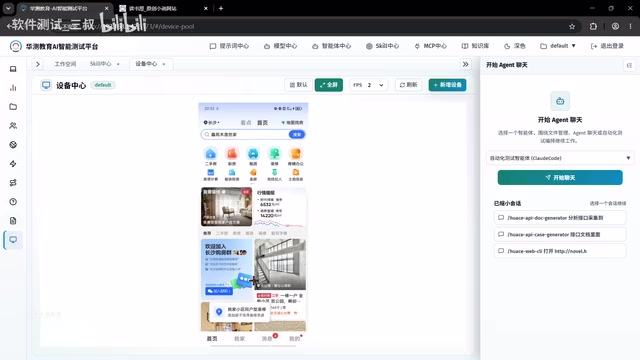Tap the green icon next to 商铺办公

[x=274, y=154]
